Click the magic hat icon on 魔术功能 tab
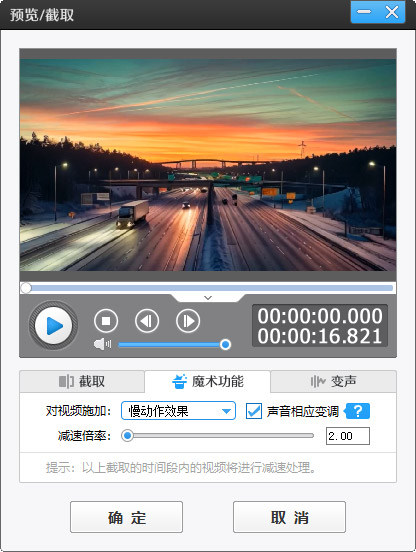 point(179,381)
